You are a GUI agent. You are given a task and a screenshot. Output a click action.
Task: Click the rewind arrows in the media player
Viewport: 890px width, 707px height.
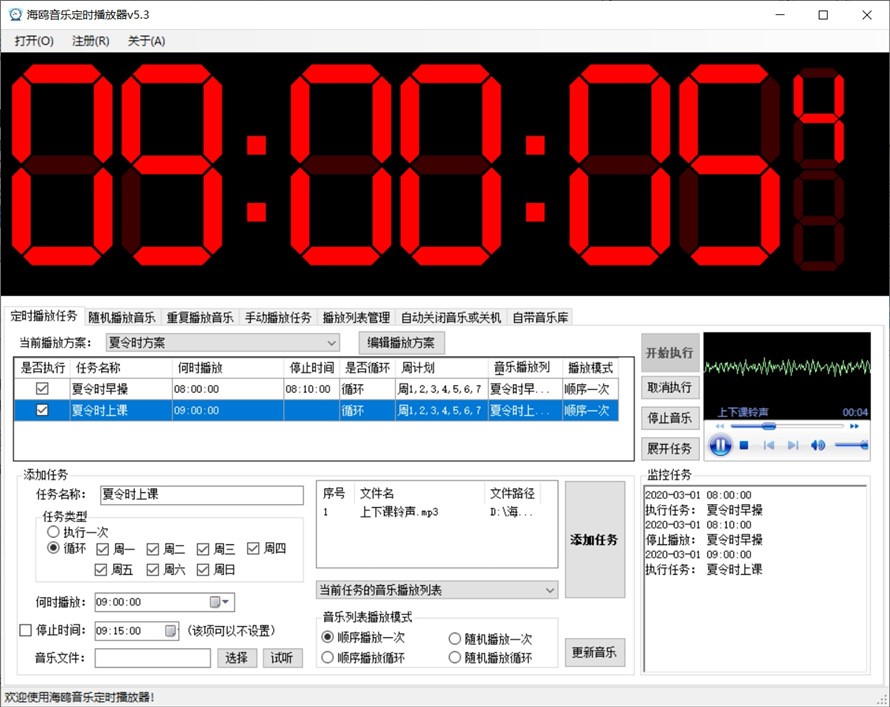[x=720, y=426]
